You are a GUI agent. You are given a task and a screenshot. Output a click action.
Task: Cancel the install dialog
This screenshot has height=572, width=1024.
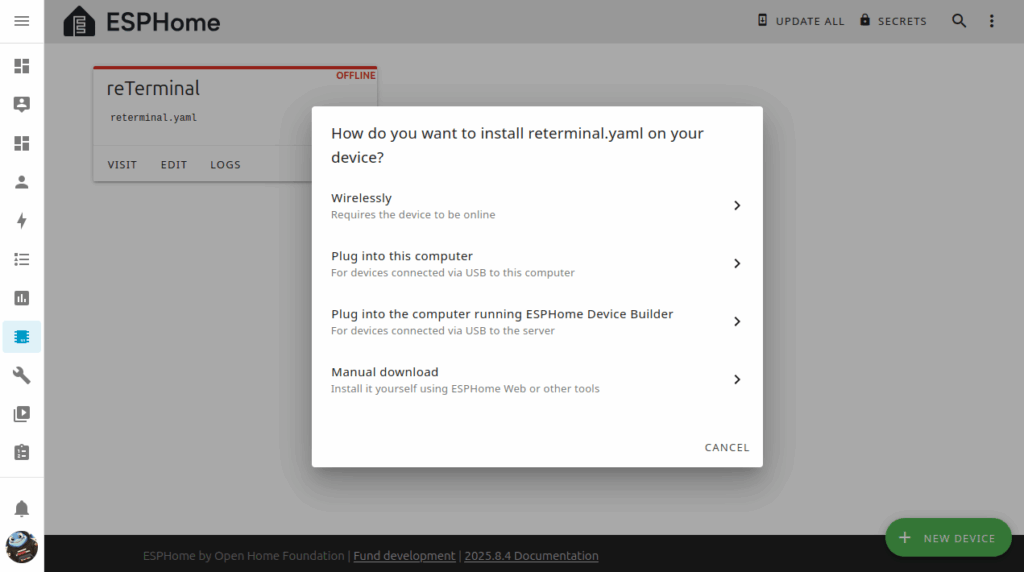(x=727, y=447)
